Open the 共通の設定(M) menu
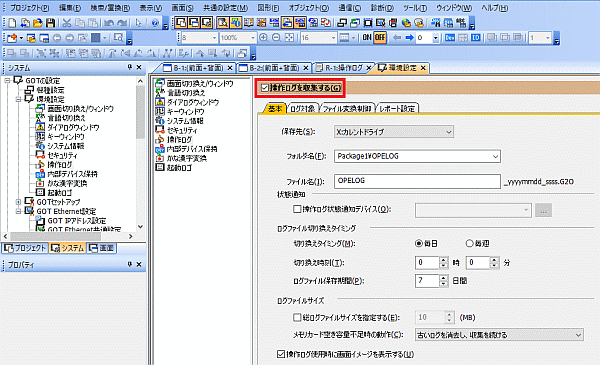The width and height of the screenshot is (600, 365). coord(225,8)
